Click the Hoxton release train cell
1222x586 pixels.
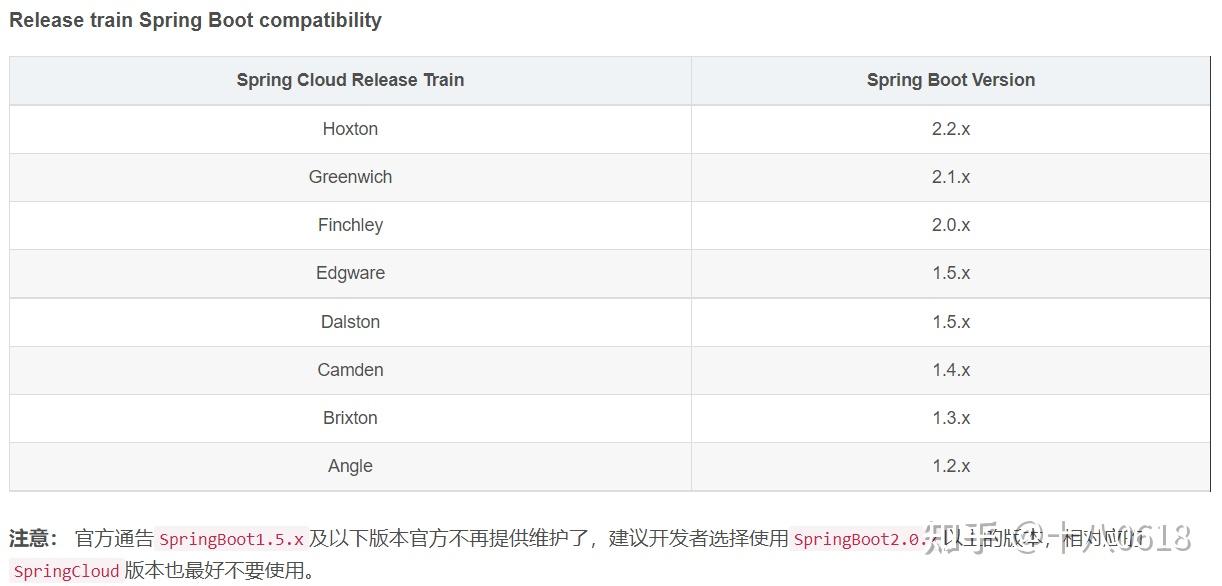(x=350, y=129)
